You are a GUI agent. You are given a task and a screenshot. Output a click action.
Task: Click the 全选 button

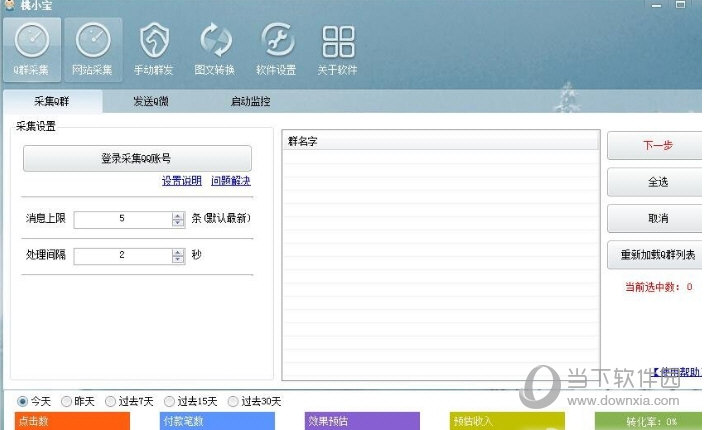(x=656, y=182)
